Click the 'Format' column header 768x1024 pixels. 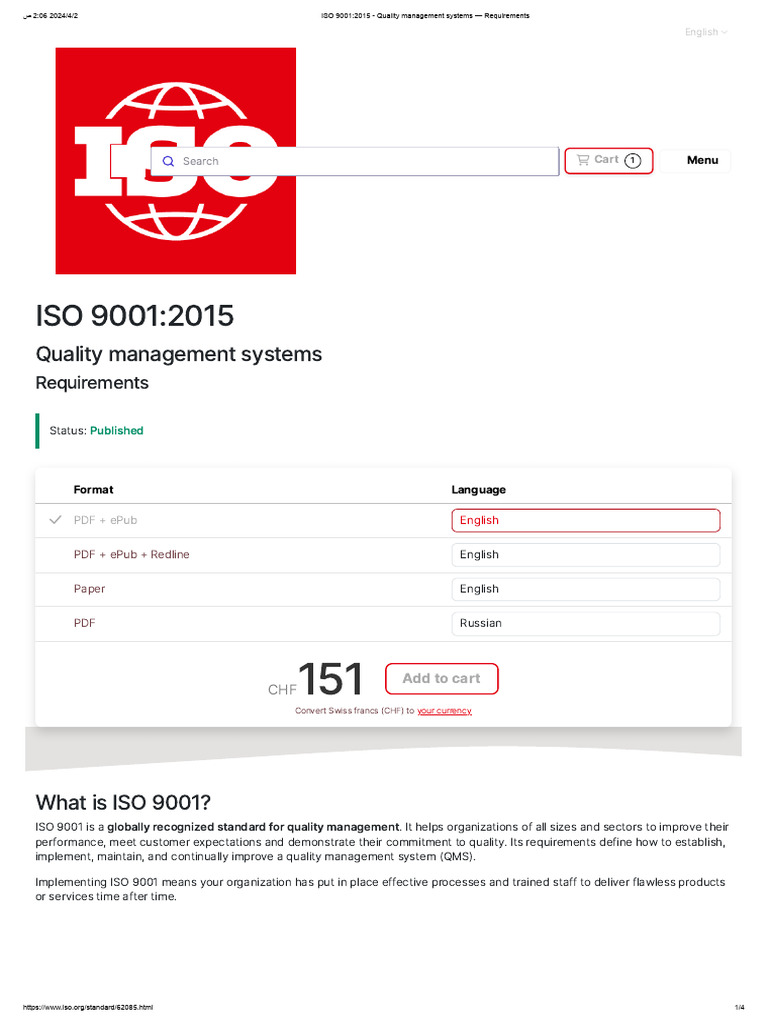[x=93, y=489]
